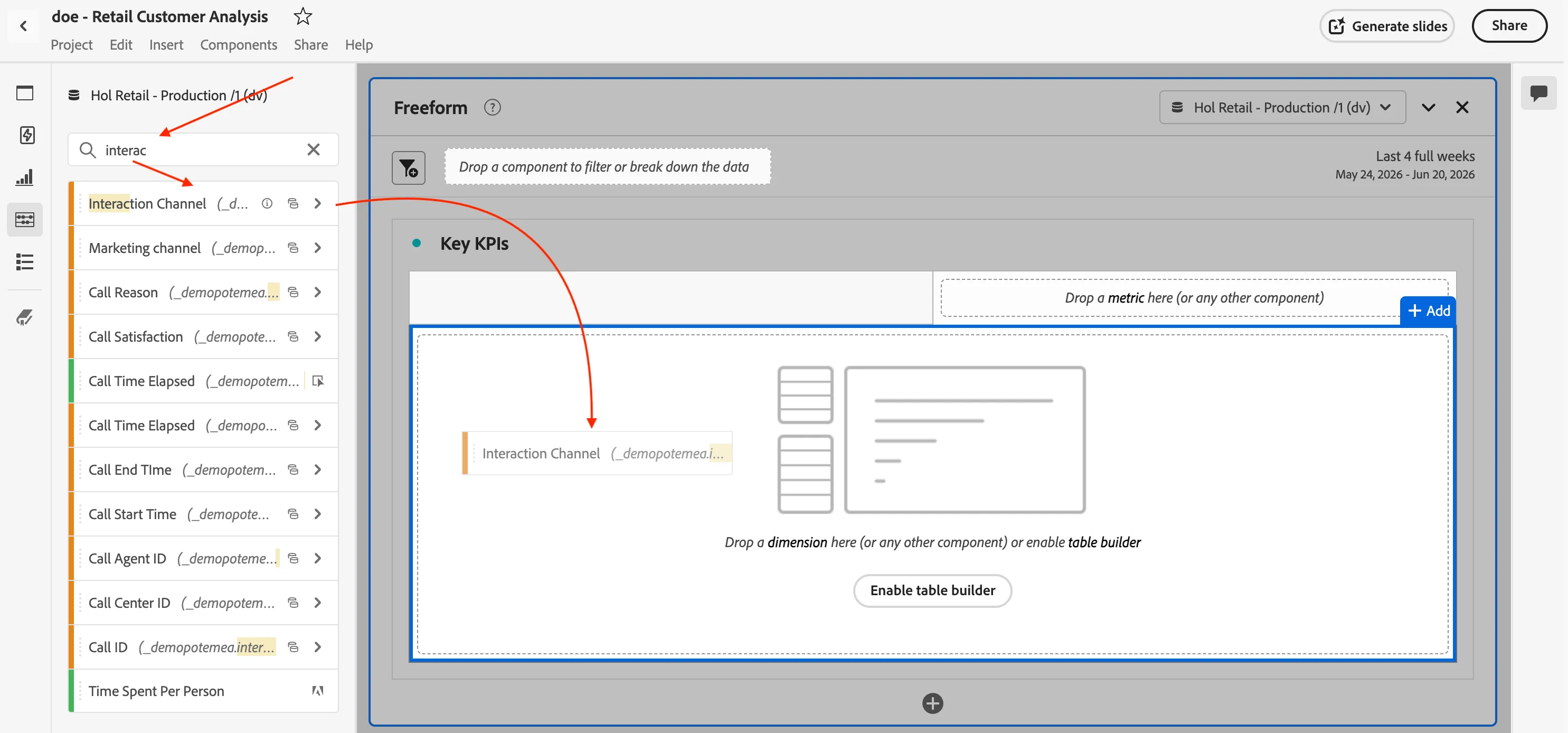Click the filter drop zone box

pyautogui.click(x=607, y=167)
